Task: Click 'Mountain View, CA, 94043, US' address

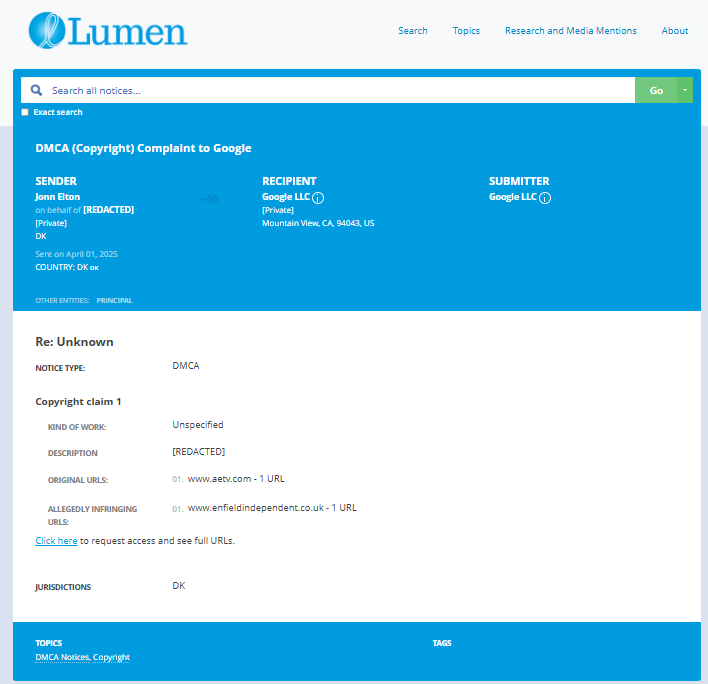Action: tap(318, 223)
